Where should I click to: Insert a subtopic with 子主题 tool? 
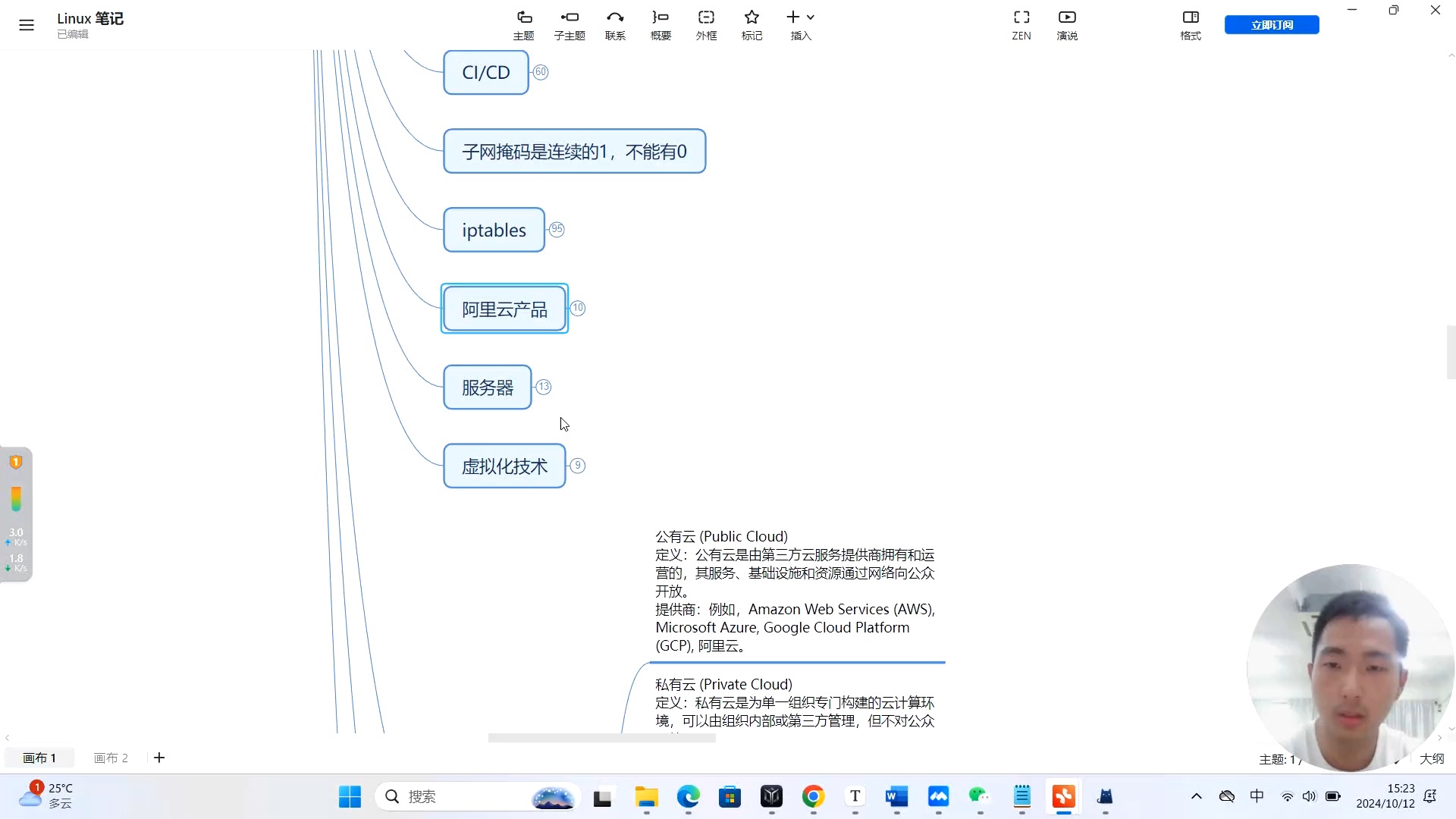click(570, 25)
